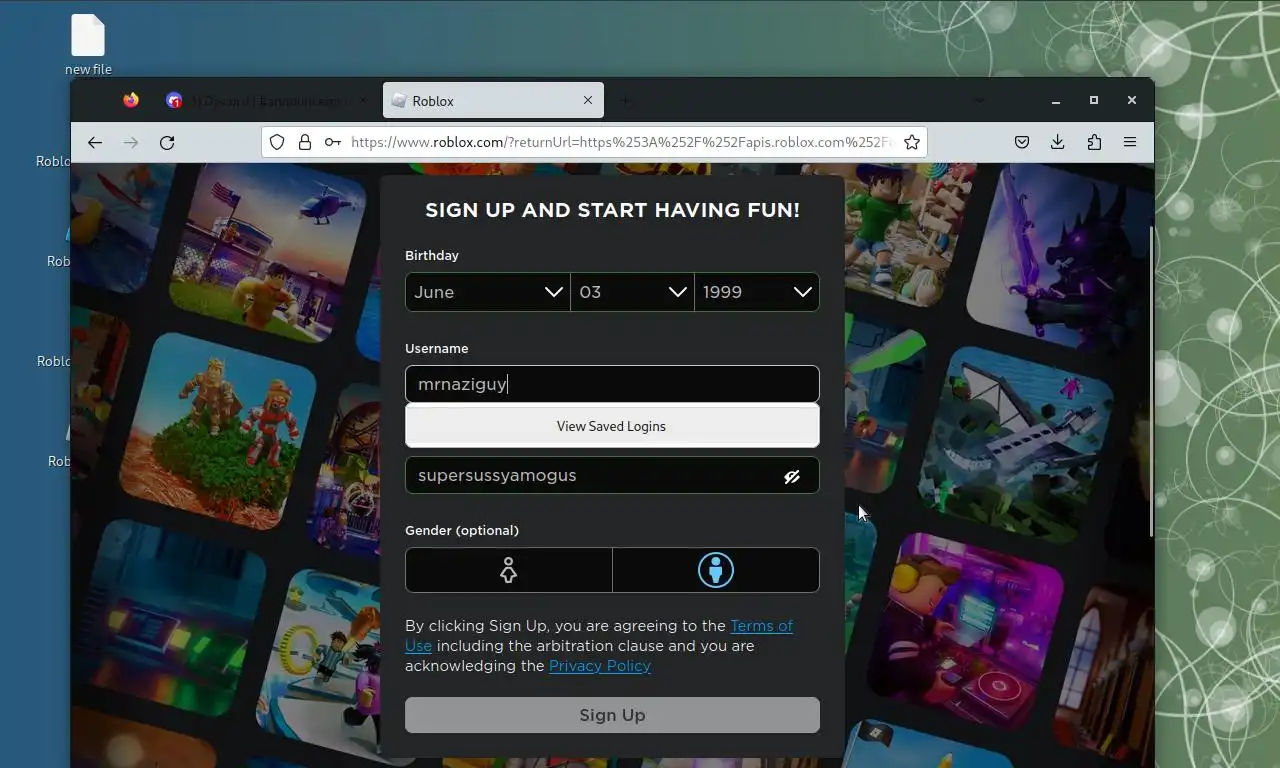The height and width of the screenshot is (768, 1280).
Task: Open a new tab with plus button
Action: point(625,100)
